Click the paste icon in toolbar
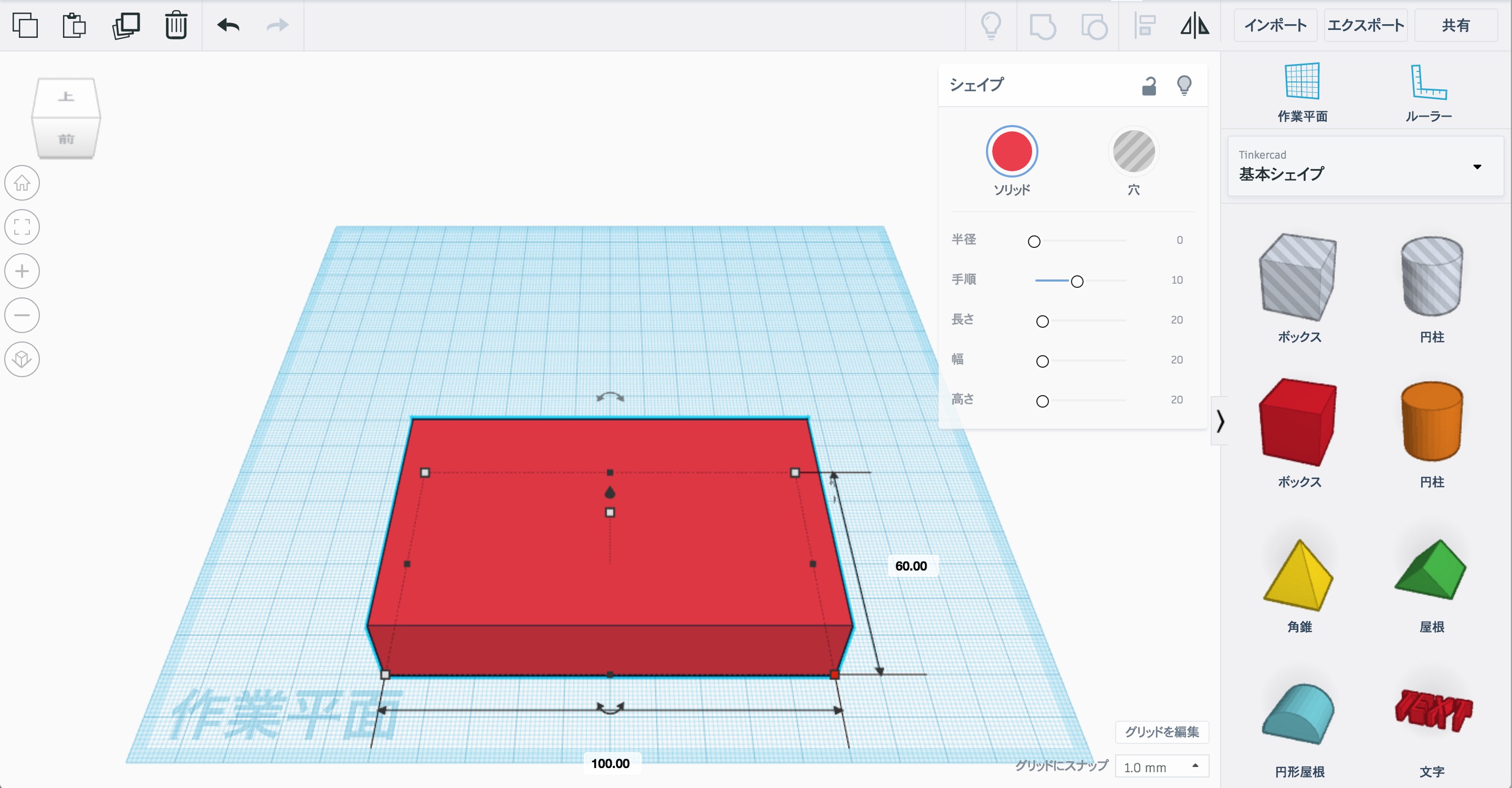 click(75, 25)
